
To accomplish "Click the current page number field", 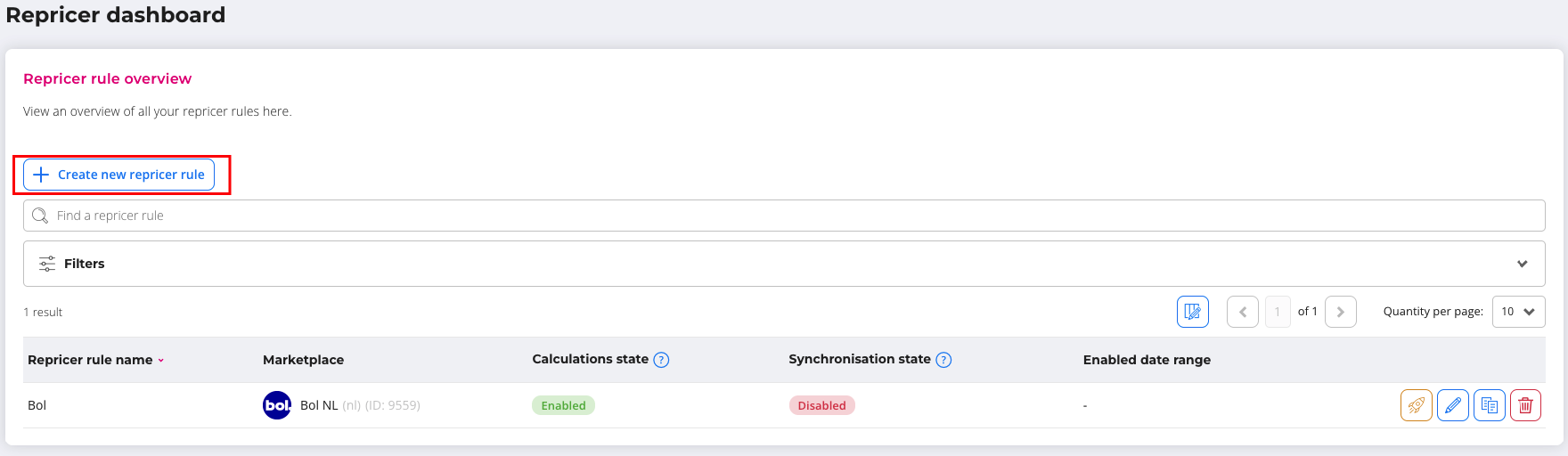I will click(1278, 312).
